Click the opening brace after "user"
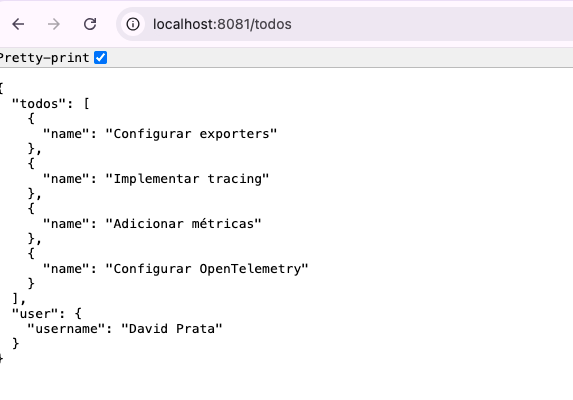This screenshot has height=400, width=573. tap(78, 314)
